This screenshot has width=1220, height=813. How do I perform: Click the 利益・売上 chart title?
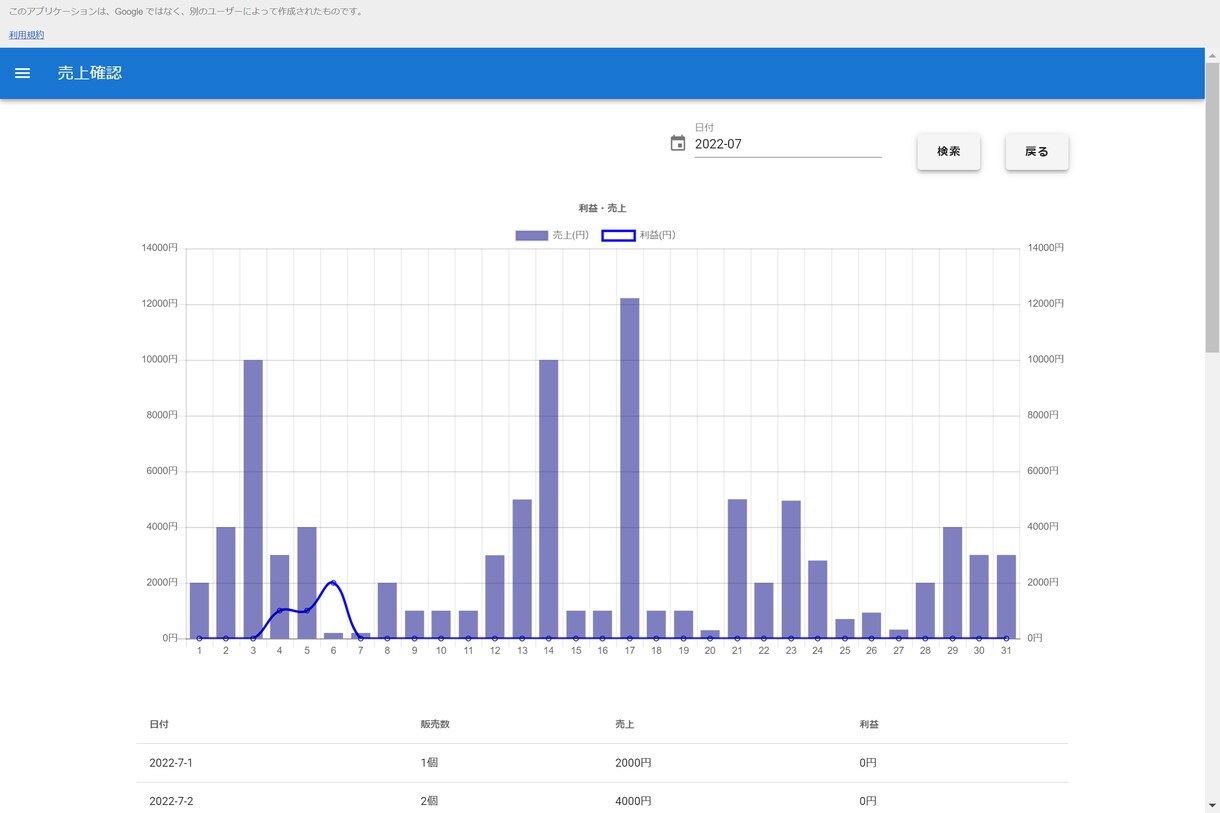coord(602,208)
